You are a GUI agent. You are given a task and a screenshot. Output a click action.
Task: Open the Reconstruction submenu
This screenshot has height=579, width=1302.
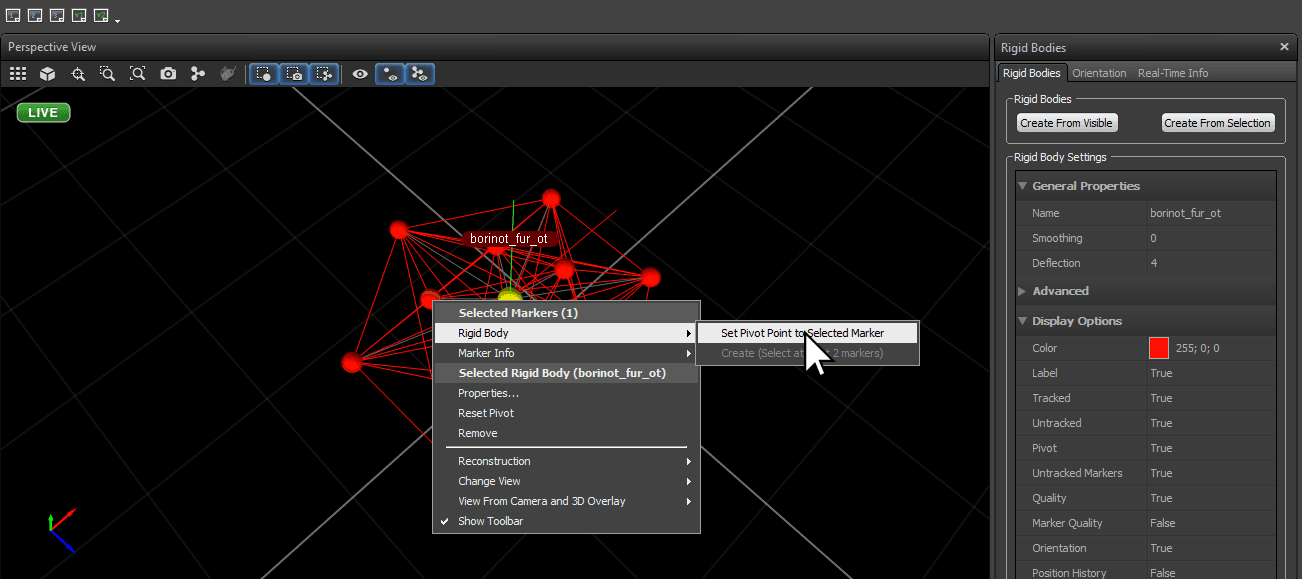[x=566, y=461]
